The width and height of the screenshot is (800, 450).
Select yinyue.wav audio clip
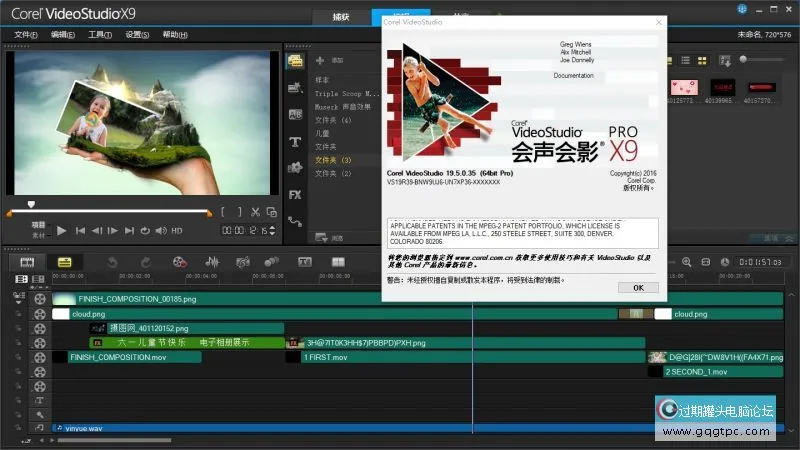[417, 428]
